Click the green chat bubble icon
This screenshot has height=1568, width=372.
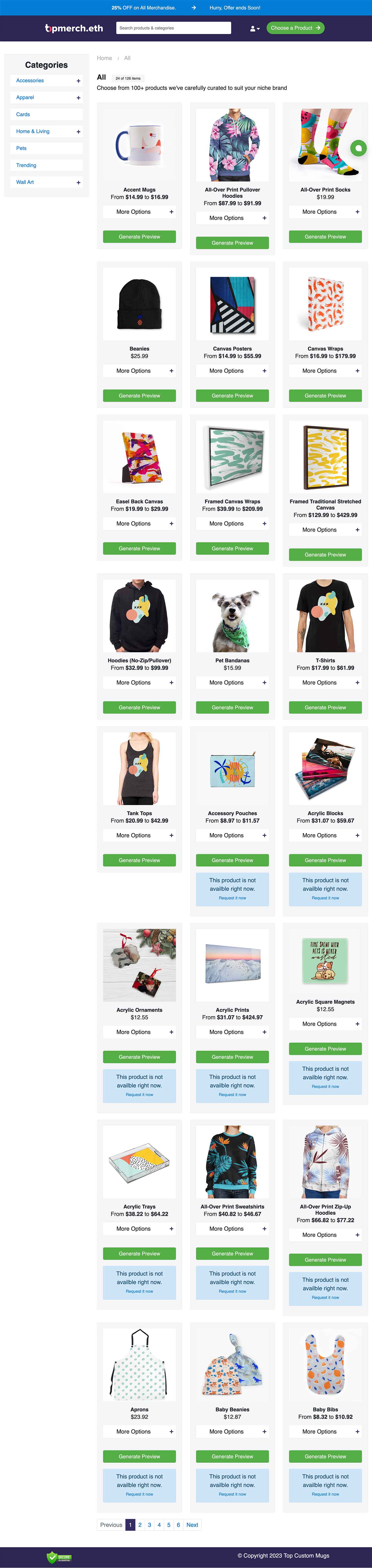[x=359, y=148]
